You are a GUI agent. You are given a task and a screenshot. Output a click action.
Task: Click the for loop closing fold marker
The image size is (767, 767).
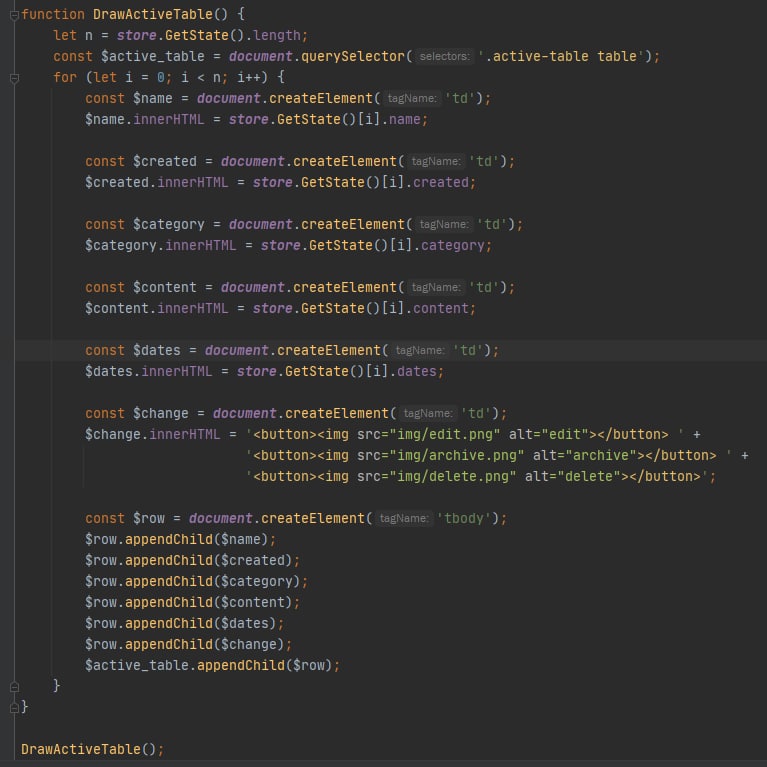[14, 687]
